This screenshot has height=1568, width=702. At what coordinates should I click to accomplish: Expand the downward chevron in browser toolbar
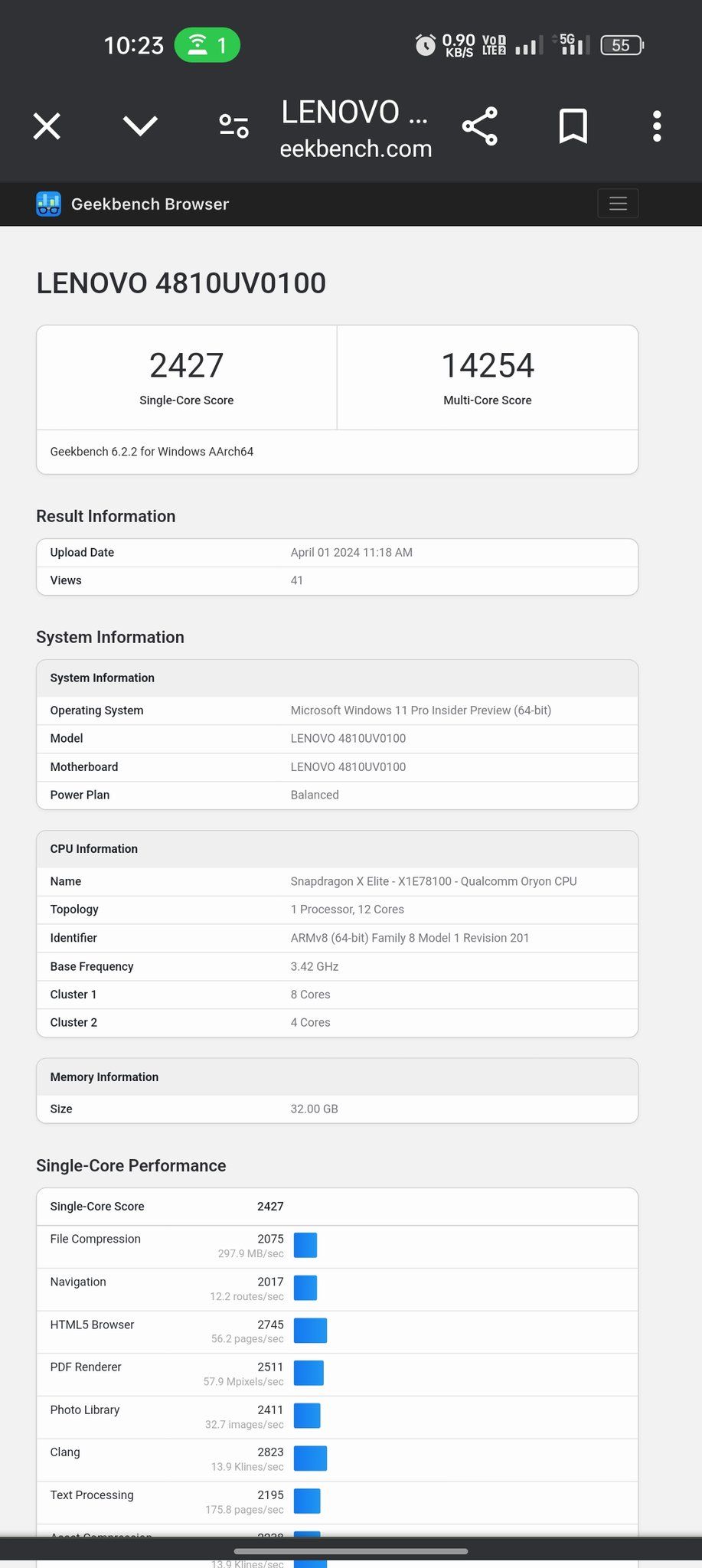pyautogui.click(x=140, y=126)
